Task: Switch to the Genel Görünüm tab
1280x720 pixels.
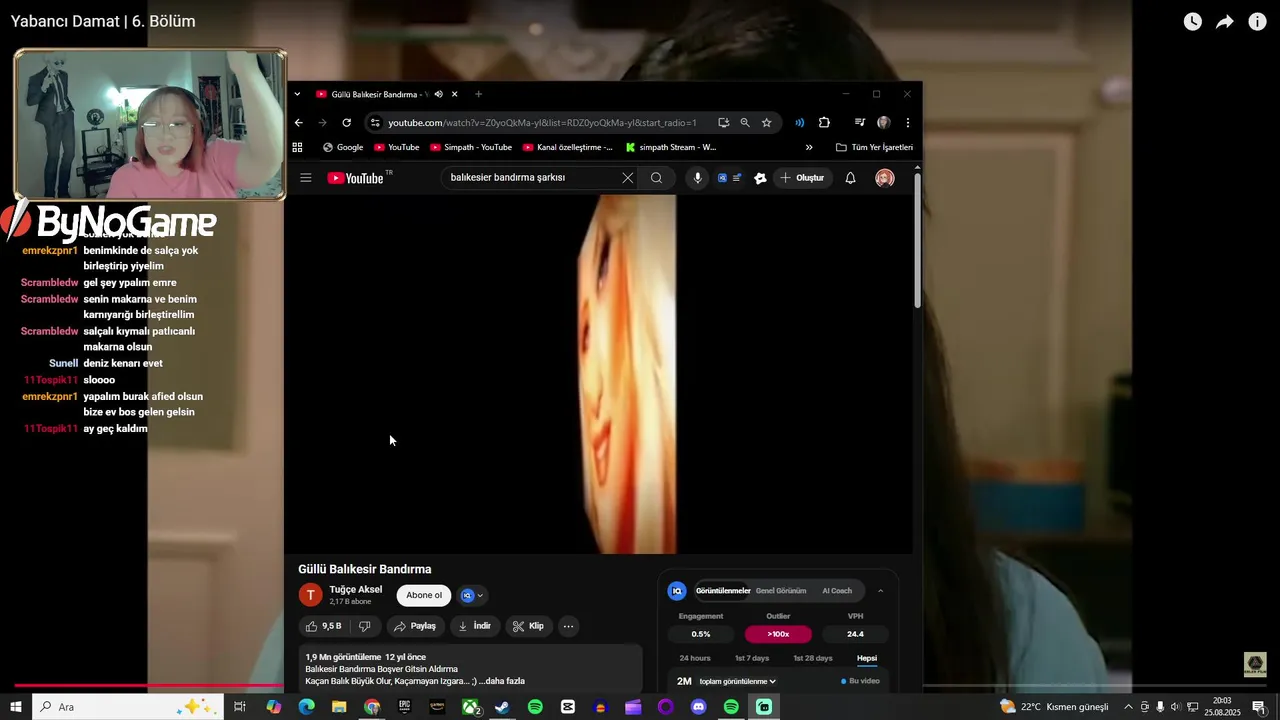Action: point(781,591)
